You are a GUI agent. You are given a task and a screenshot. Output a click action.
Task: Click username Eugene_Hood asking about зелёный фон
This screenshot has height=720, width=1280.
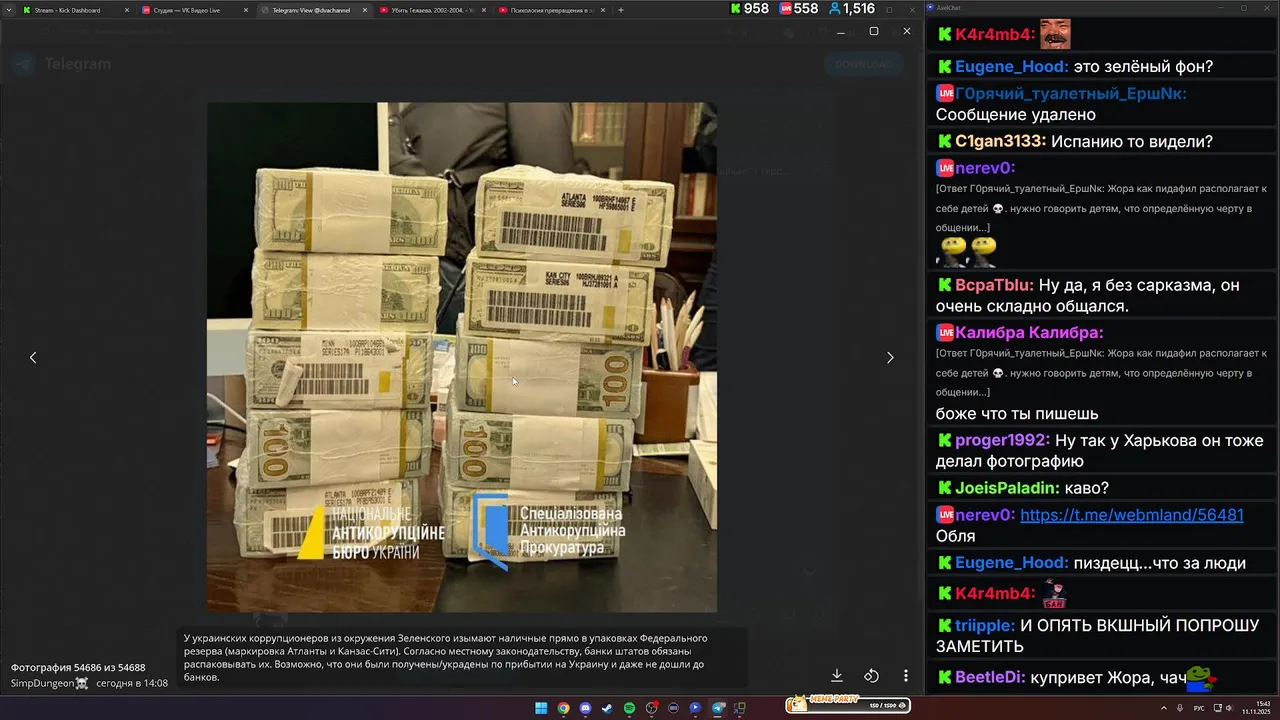[x=1011, y=67]
